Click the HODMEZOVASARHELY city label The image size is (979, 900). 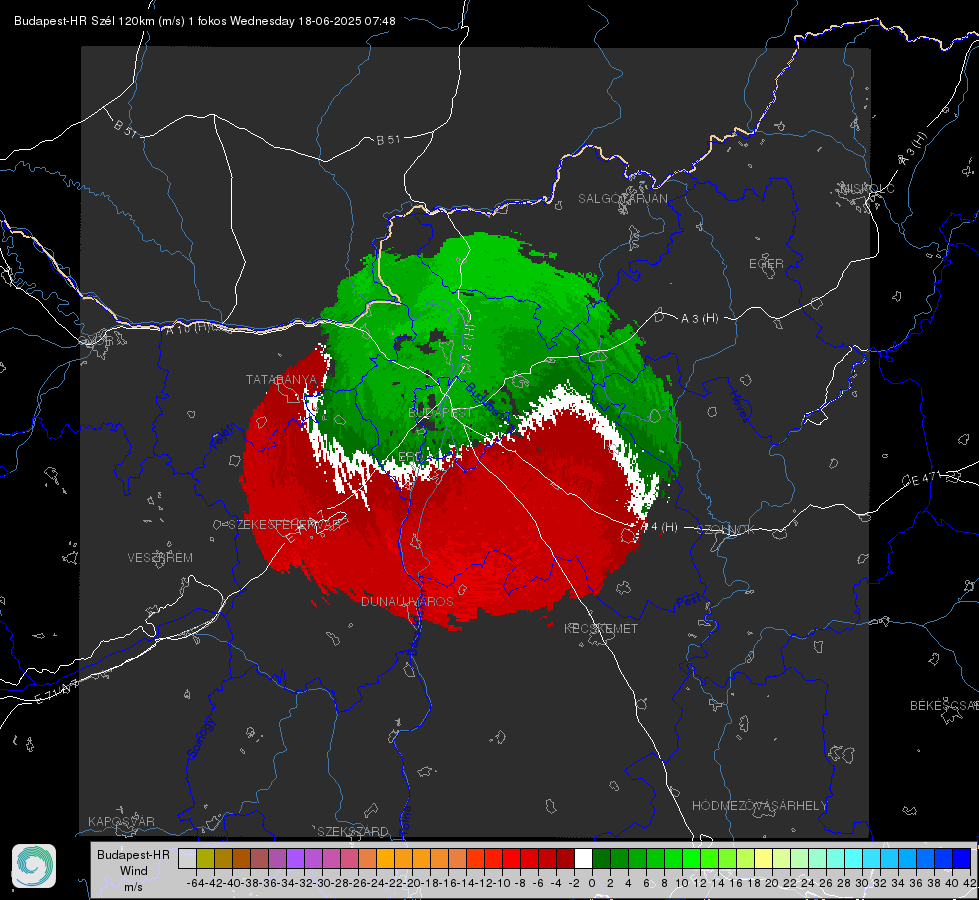click(x=759, y=806)
